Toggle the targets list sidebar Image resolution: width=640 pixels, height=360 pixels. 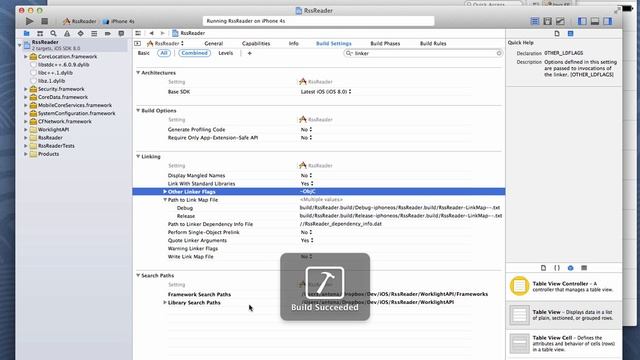[x=138, y=43]
